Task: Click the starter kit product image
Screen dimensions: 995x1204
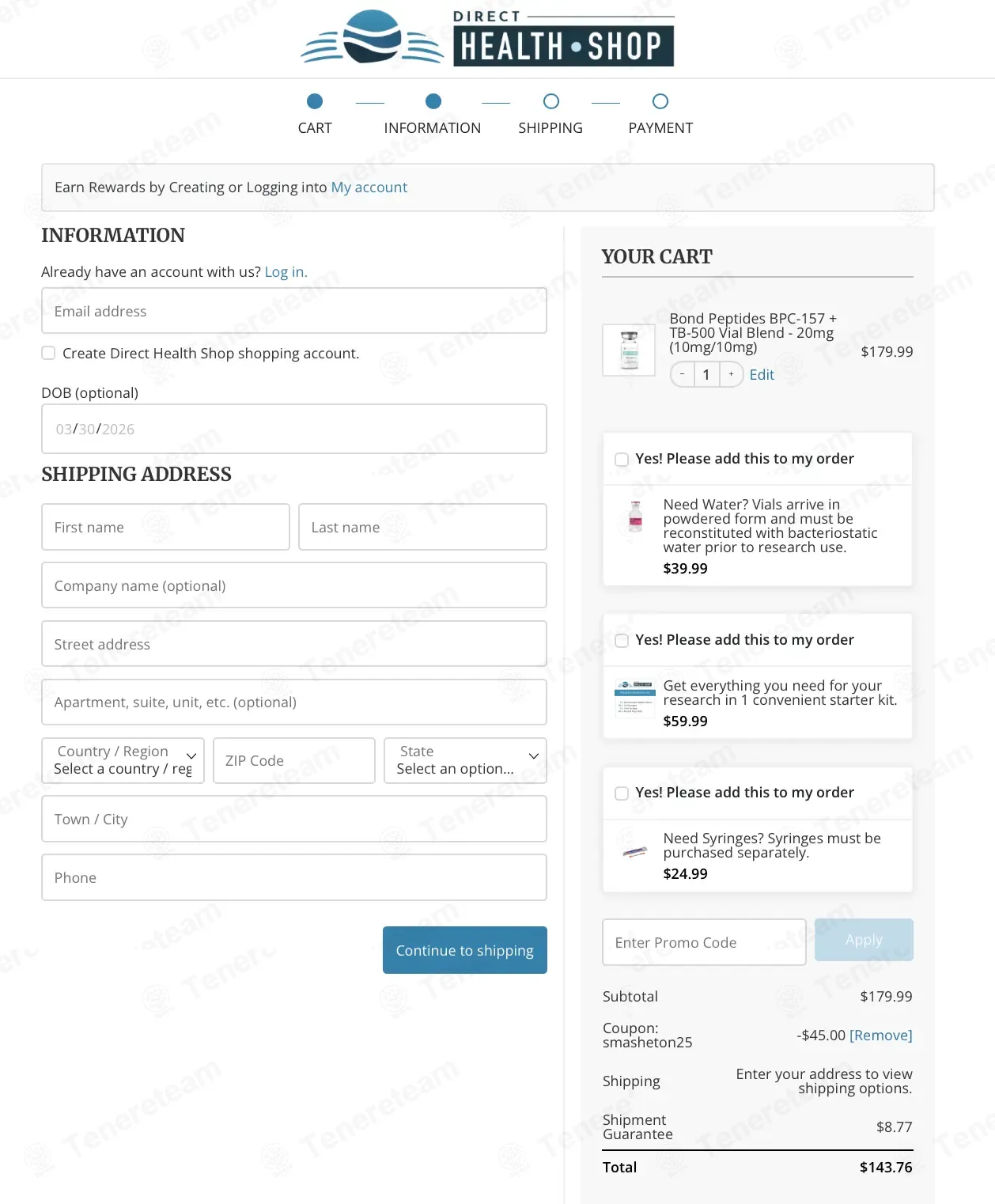Action: click(634, 697)
